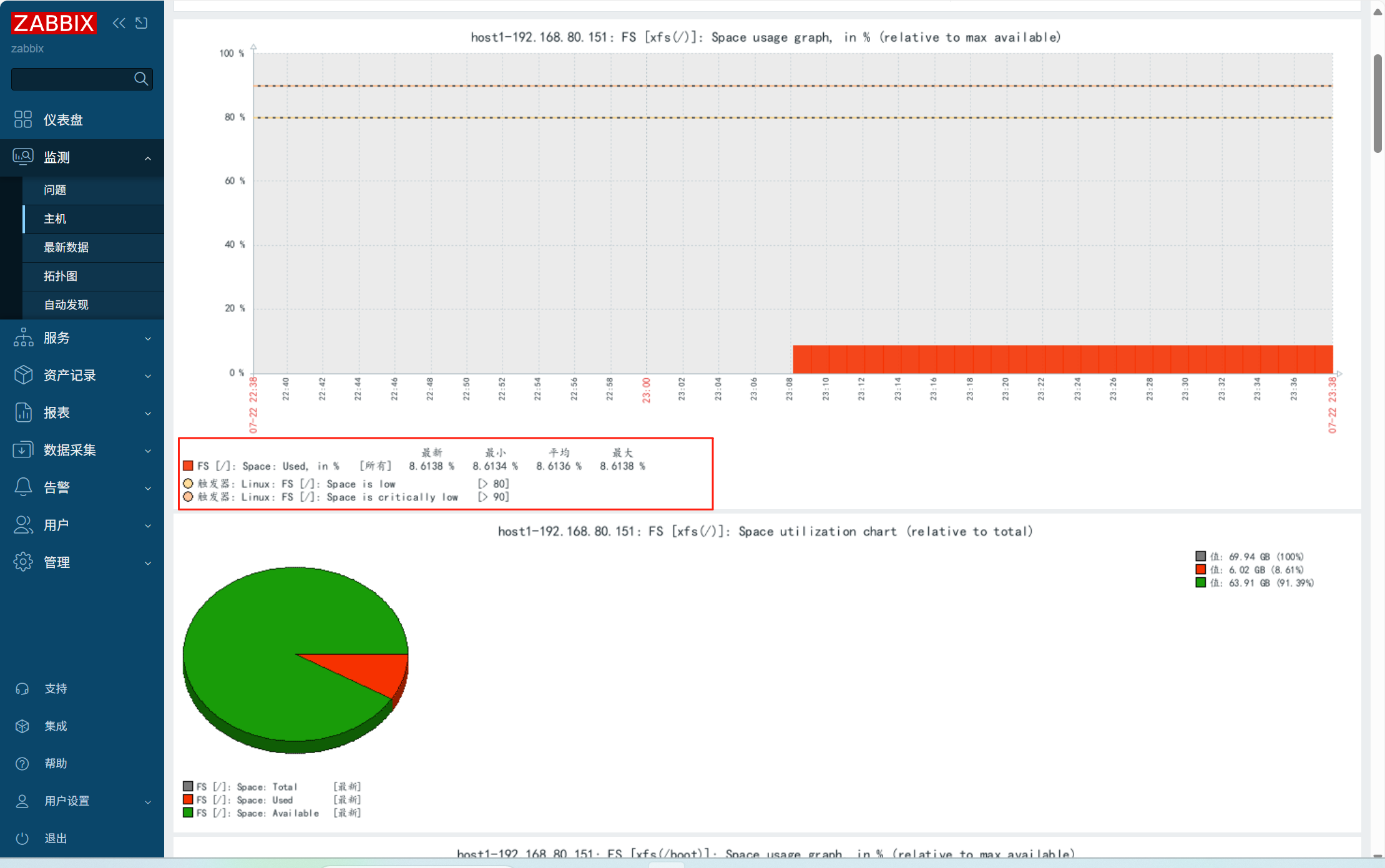Click the Space utilization chart title
The height and width of the screenshot is (868, 1385).
coord(766,532)
